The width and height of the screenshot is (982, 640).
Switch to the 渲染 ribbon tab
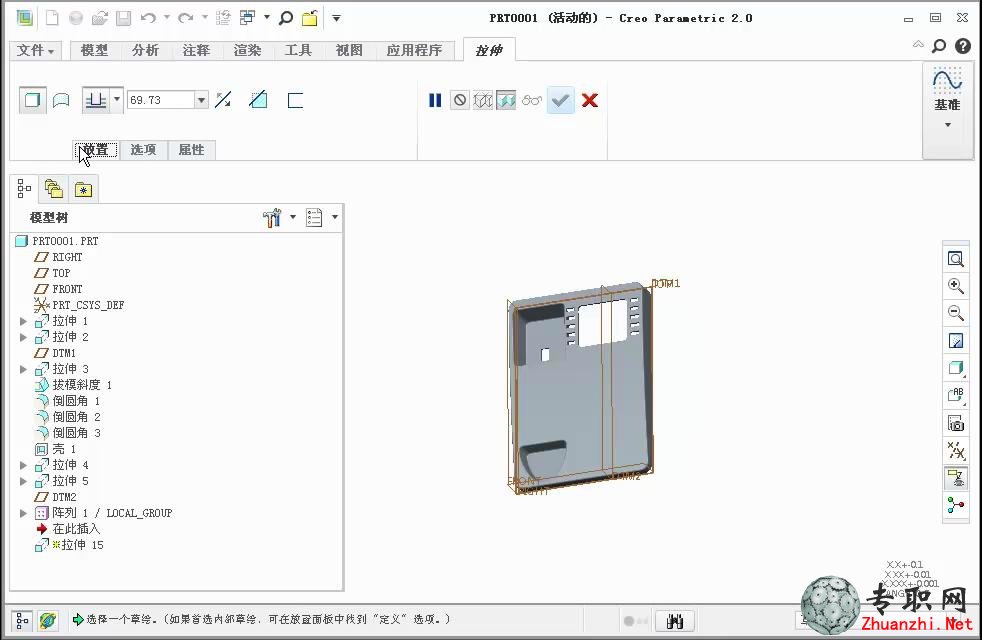pos(247,50)
